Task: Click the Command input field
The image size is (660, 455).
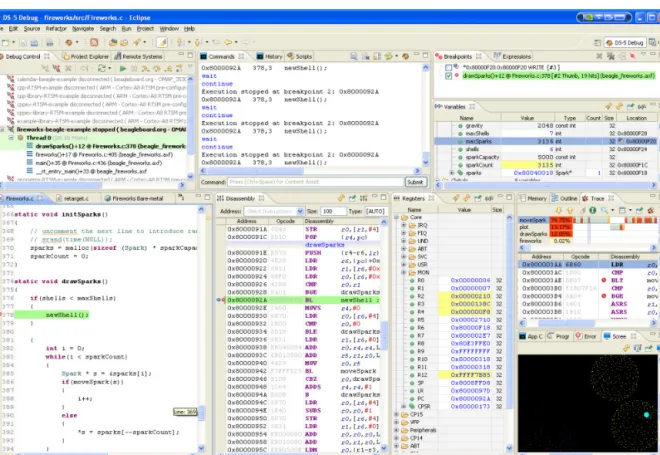Action: [x=316, y=182]
